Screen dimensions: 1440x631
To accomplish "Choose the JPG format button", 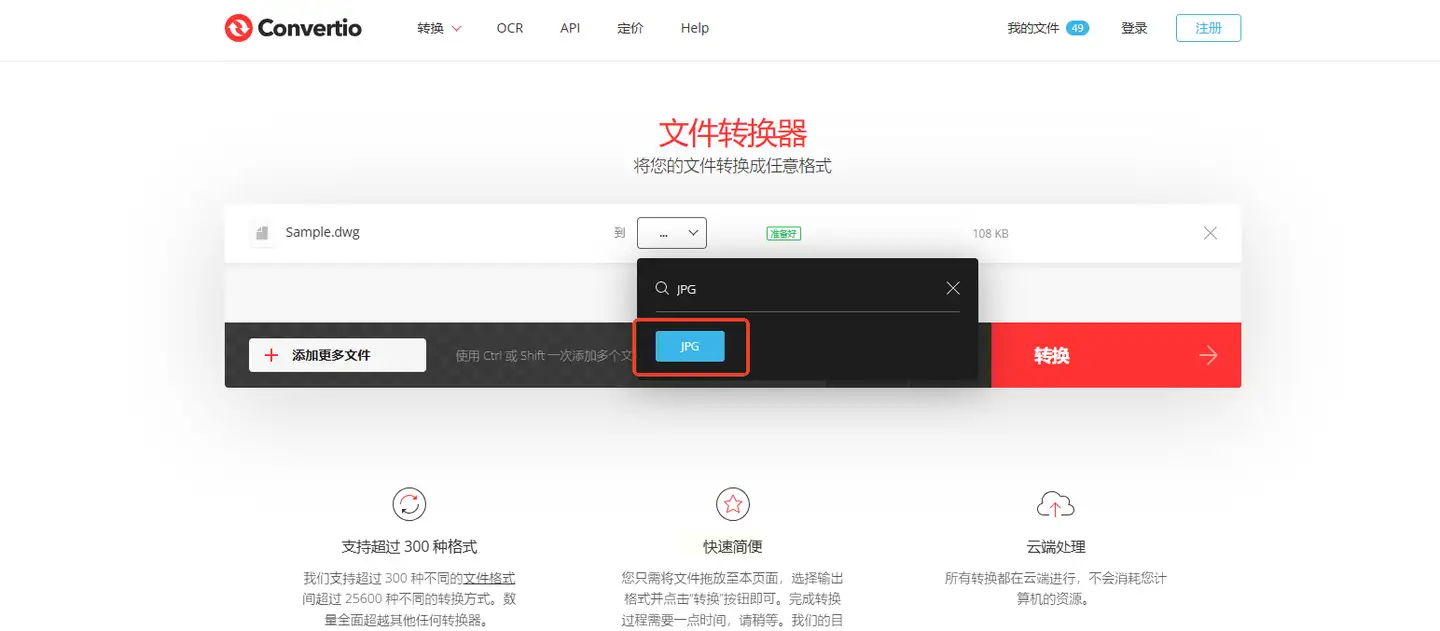I will (x=690, y=346).
